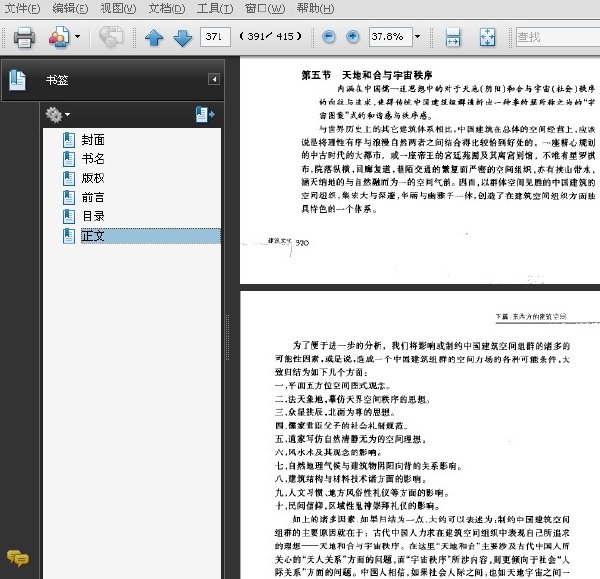
Task: Open the 视图(V) menu
Action: pos(118,8)
